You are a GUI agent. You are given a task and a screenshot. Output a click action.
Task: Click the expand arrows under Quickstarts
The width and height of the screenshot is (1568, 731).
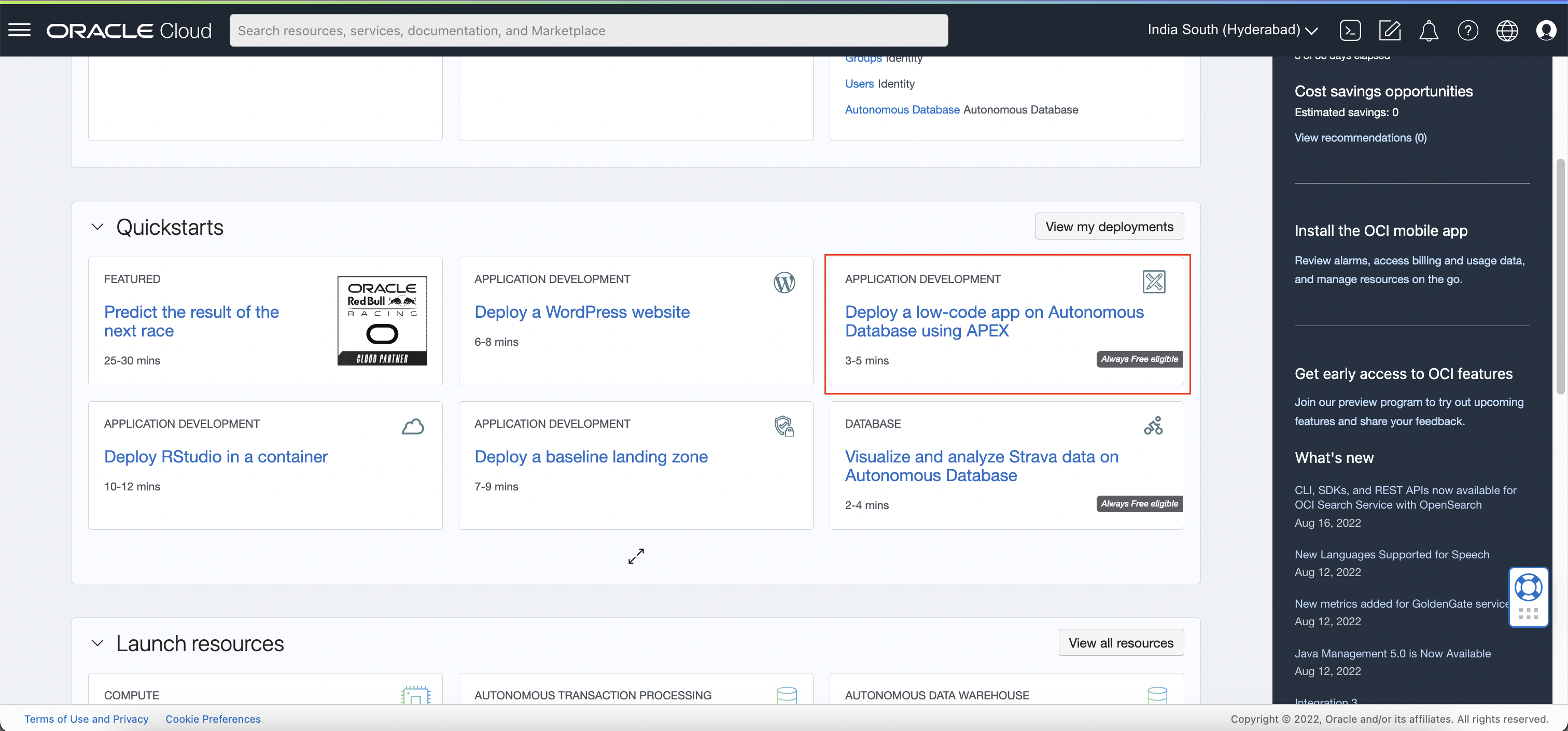tap(636, 556)
